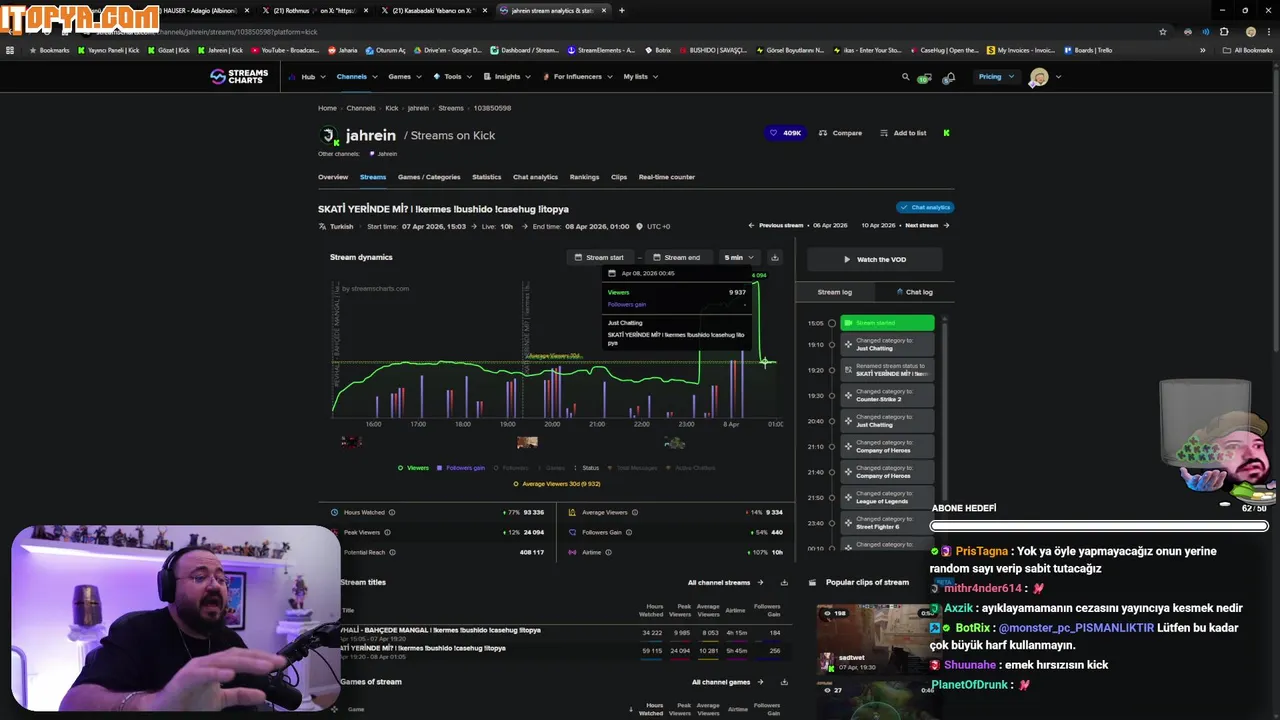Toggle Total Messages series in legend
Screen dimensions: 1280x720
coord(633,468)
